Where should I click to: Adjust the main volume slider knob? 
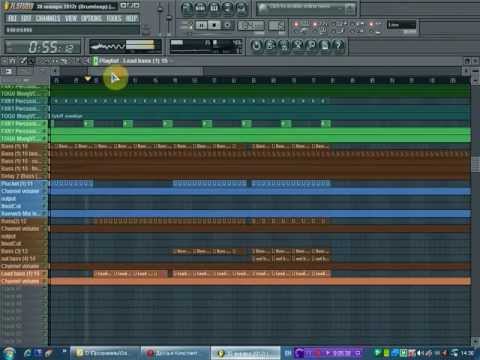(x=160, y=9)
